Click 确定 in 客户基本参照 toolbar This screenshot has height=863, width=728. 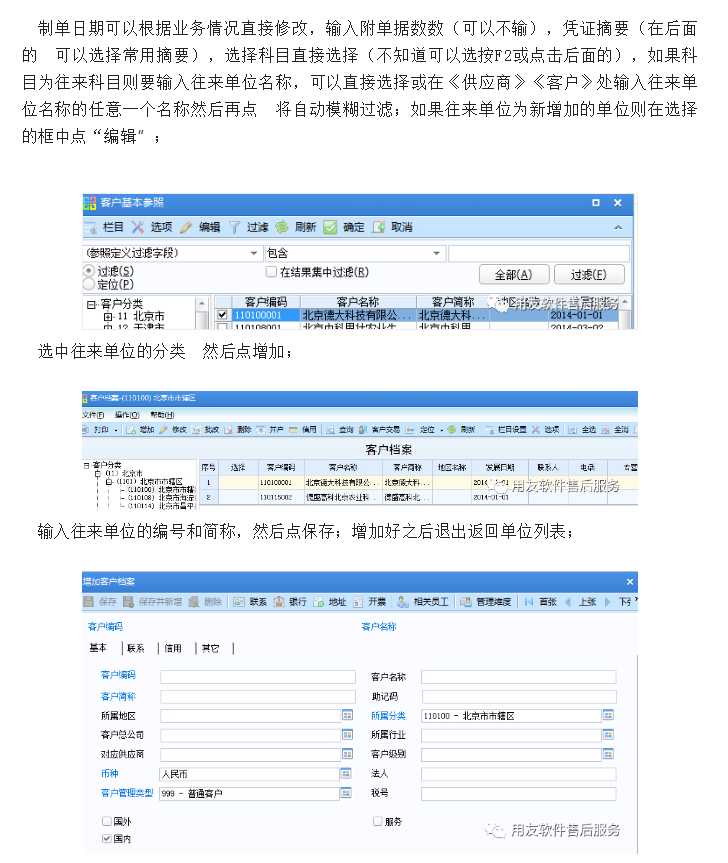click(344, 227)
